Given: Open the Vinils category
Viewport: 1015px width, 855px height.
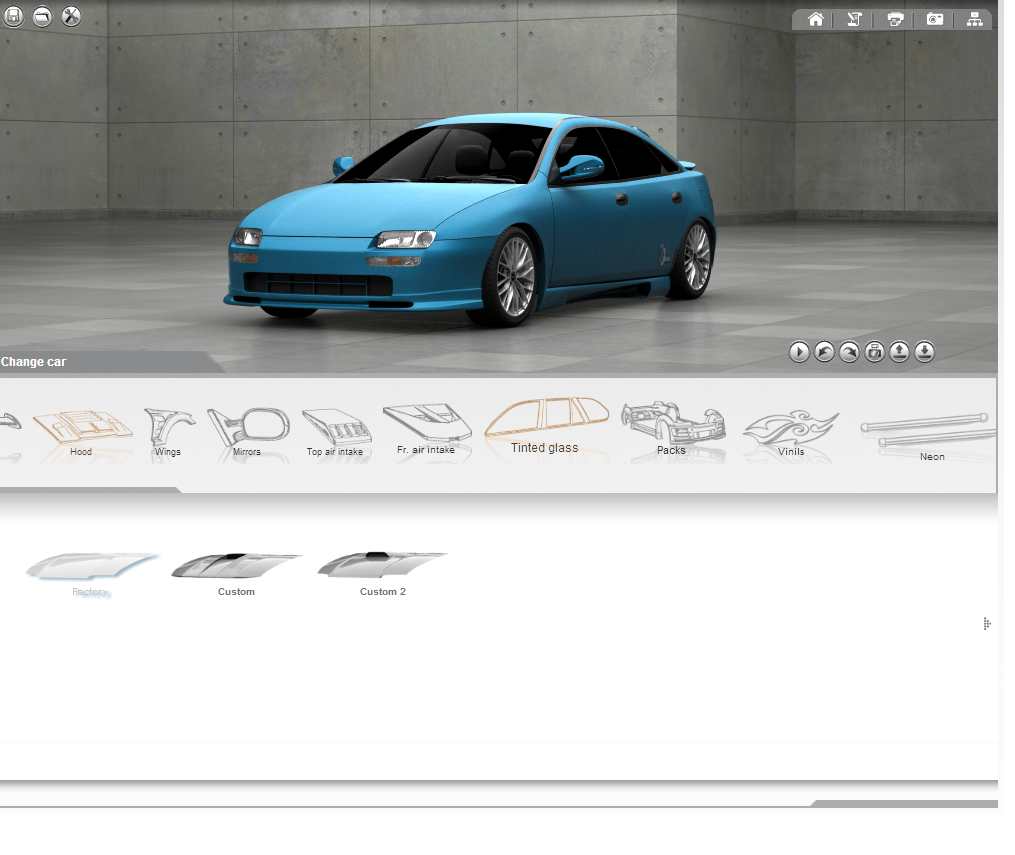Looking at the screenshot, I should coord(791,432).
